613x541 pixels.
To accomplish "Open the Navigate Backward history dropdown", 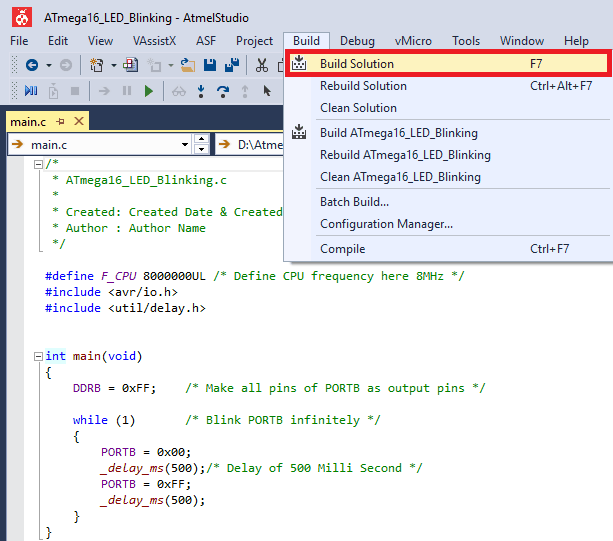I will [x=49, y=65].
